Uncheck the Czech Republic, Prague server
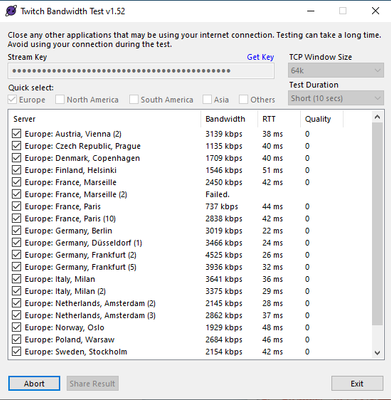The image size is (391, 400). [x=16, y=146]
